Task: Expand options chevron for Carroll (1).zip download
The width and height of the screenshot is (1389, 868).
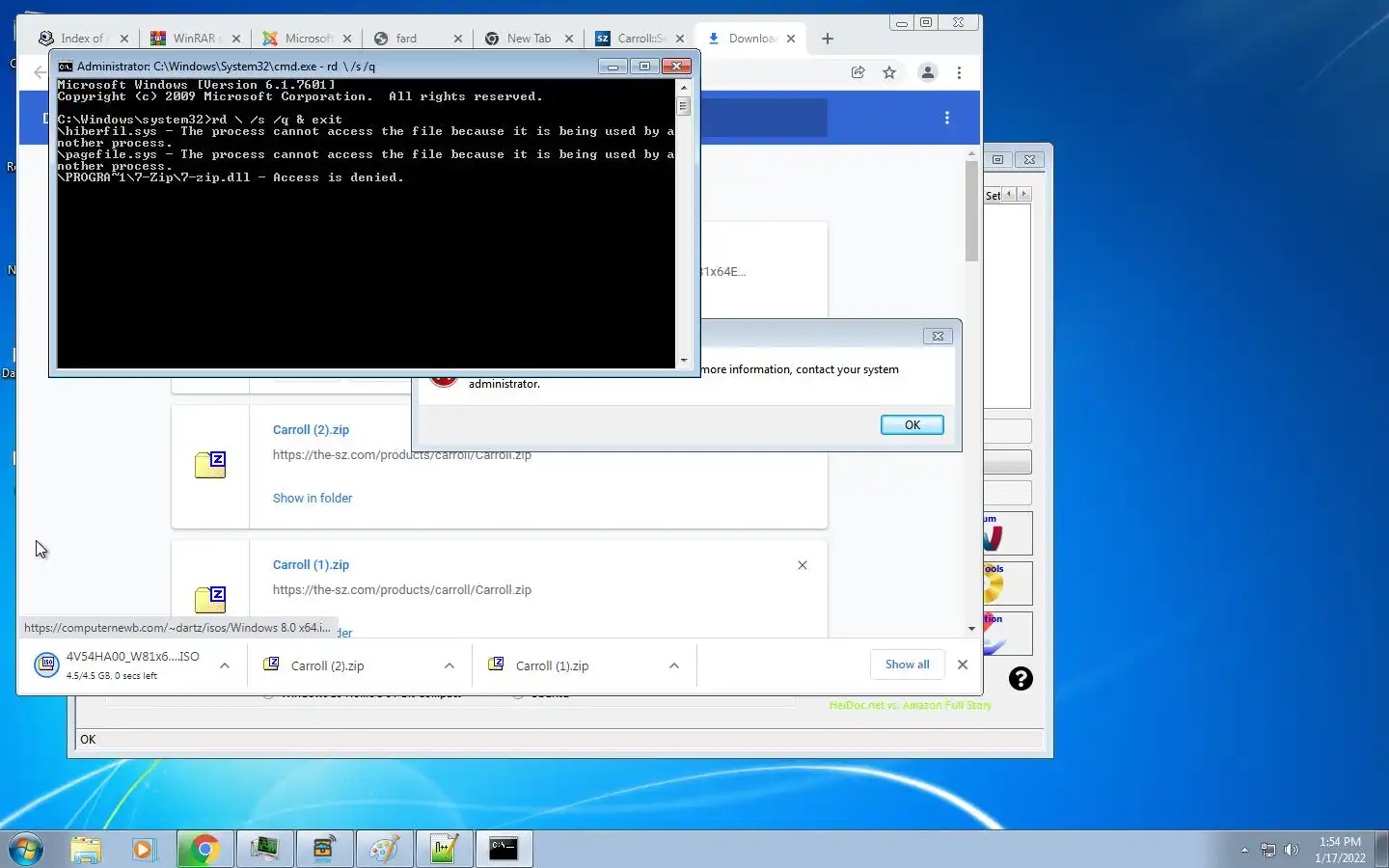Action: coord(674,665)
